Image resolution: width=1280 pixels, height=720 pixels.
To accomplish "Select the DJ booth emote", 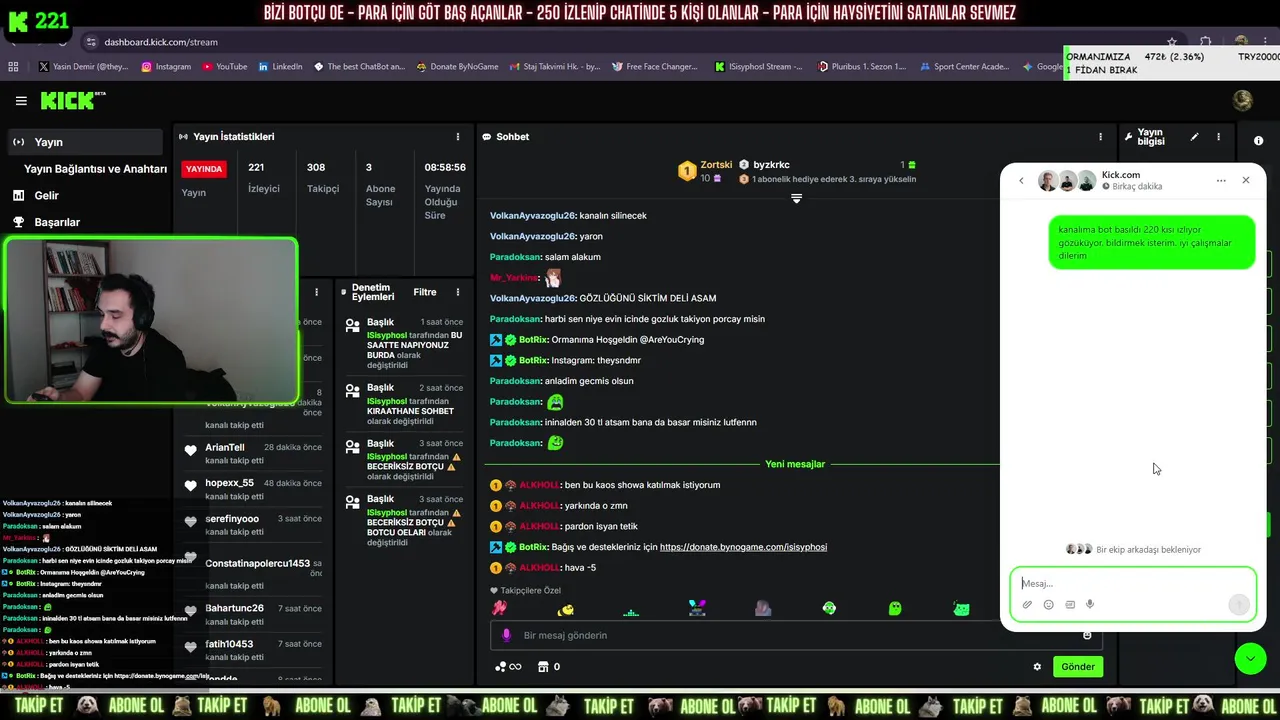I will 697,608.
